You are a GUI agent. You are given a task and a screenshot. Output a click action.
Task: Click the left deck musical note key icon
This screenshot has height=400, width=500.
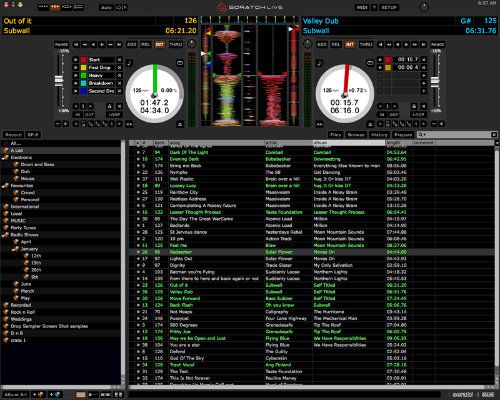pos(129,63)
